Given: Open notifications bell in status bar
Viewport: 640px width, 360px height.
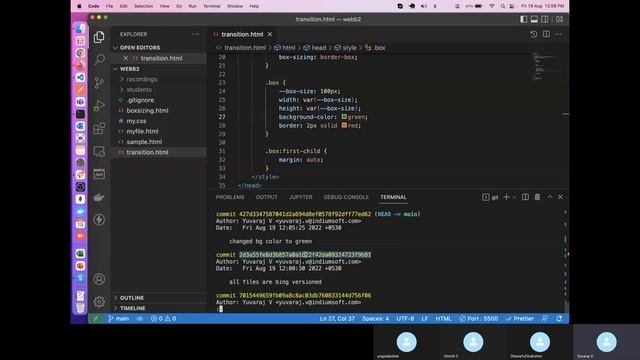Looking at the screenshot, I should pos(559,319).
